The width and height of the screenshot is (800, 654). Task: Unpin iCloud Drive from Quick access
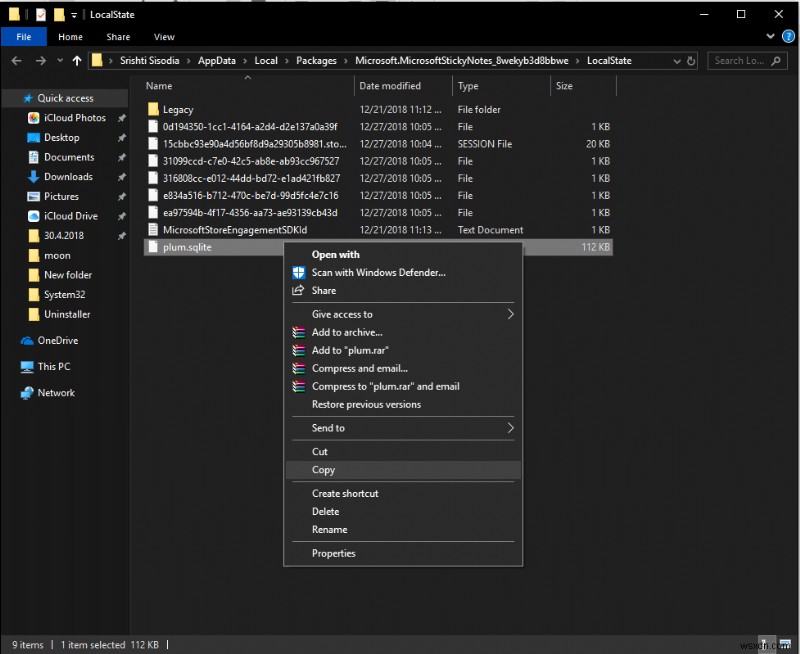(x=121, y=216)
